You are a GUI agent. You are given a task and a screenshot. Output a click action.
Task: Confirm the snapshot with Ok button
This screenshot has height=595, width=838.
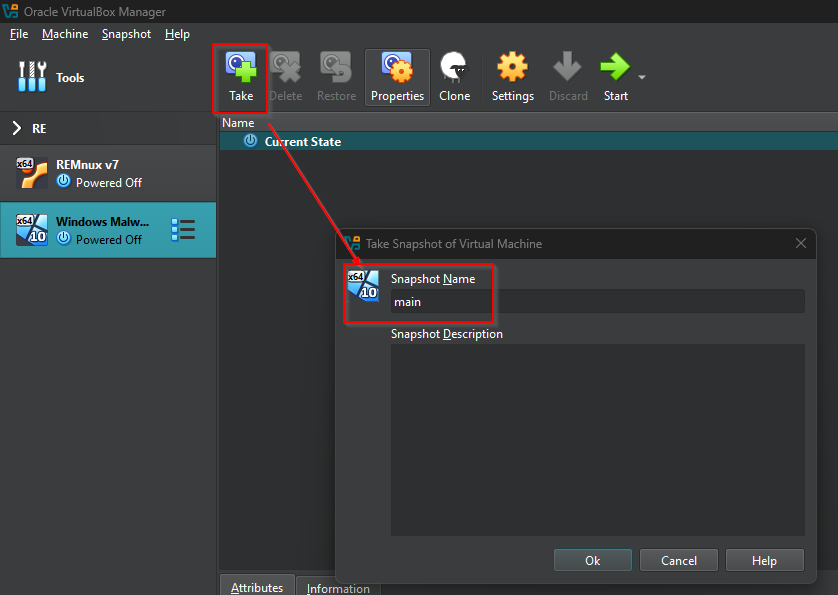pyautogui.click(x=593, y=560)
